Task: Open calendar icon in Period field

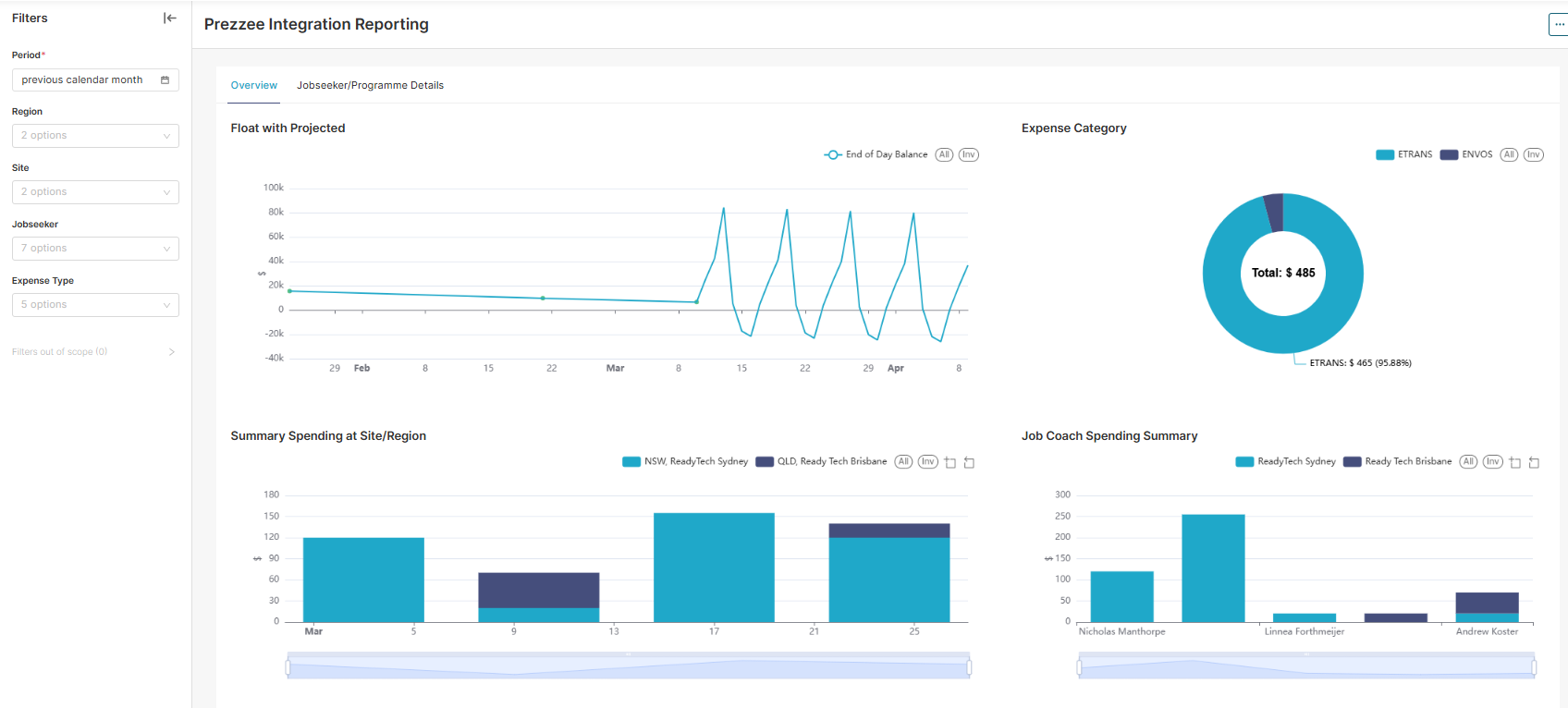Action: coord(165,80)
